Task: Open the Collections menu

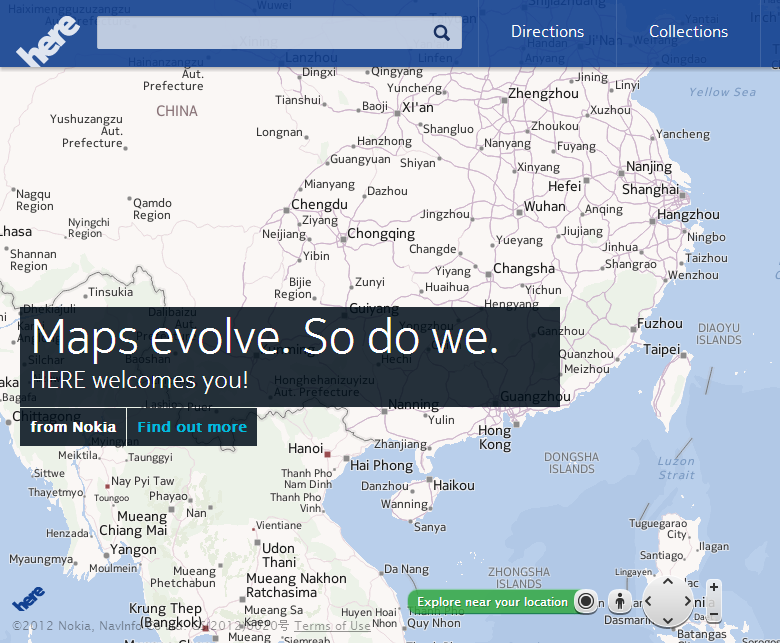Action: pos(688,32)
